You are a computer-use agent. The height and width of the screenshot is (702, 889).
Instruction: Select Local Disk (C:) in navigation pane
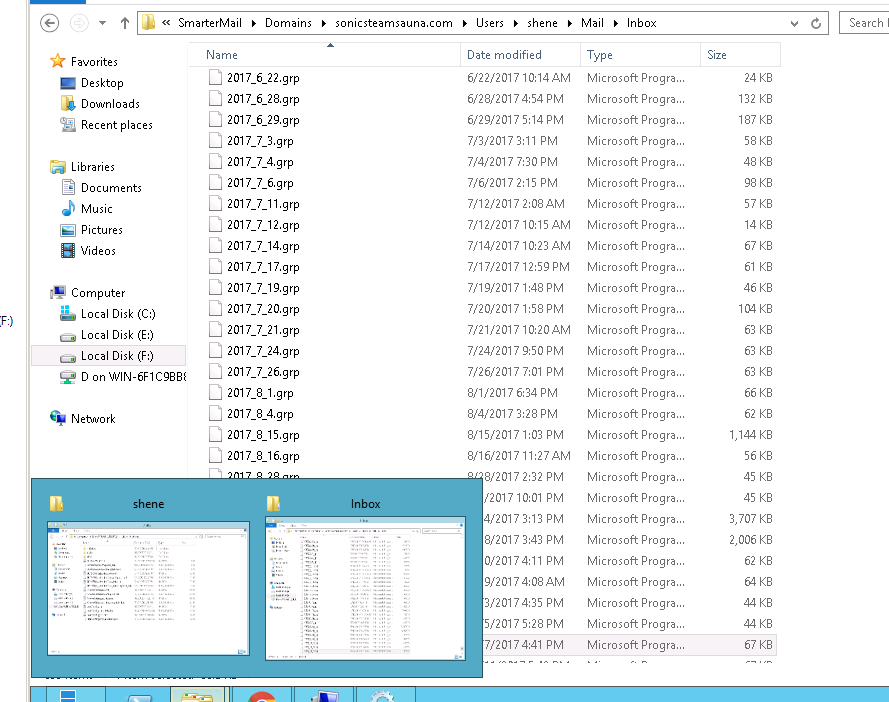coord(117,314)
